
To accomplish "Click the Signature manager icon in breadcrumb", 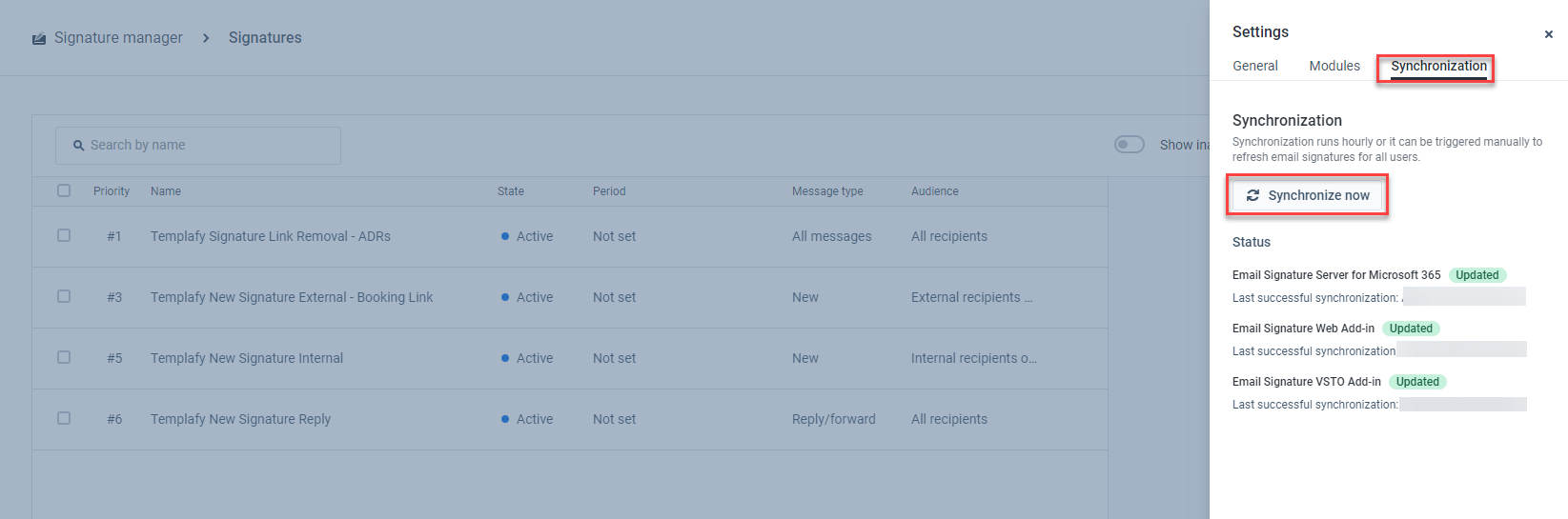I will [x=39, y=39].
